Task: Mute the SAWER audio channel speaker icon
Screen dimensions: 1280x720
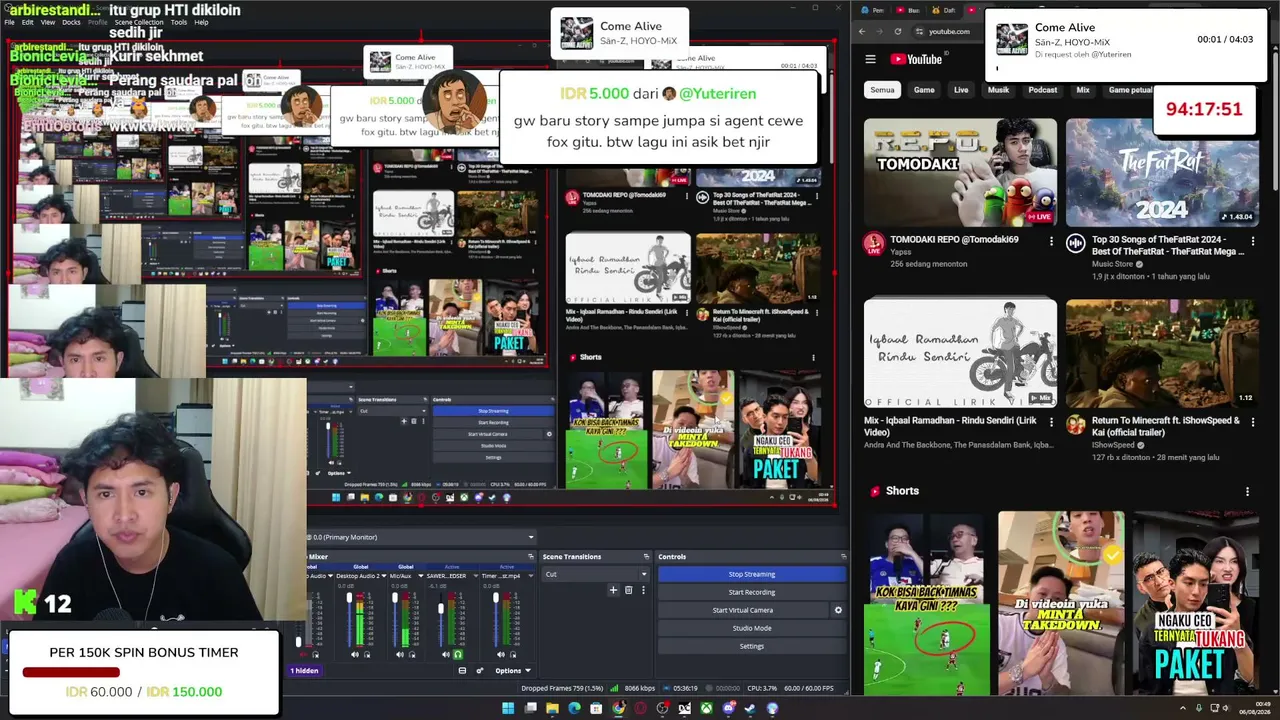Action: tap(446, 655)
